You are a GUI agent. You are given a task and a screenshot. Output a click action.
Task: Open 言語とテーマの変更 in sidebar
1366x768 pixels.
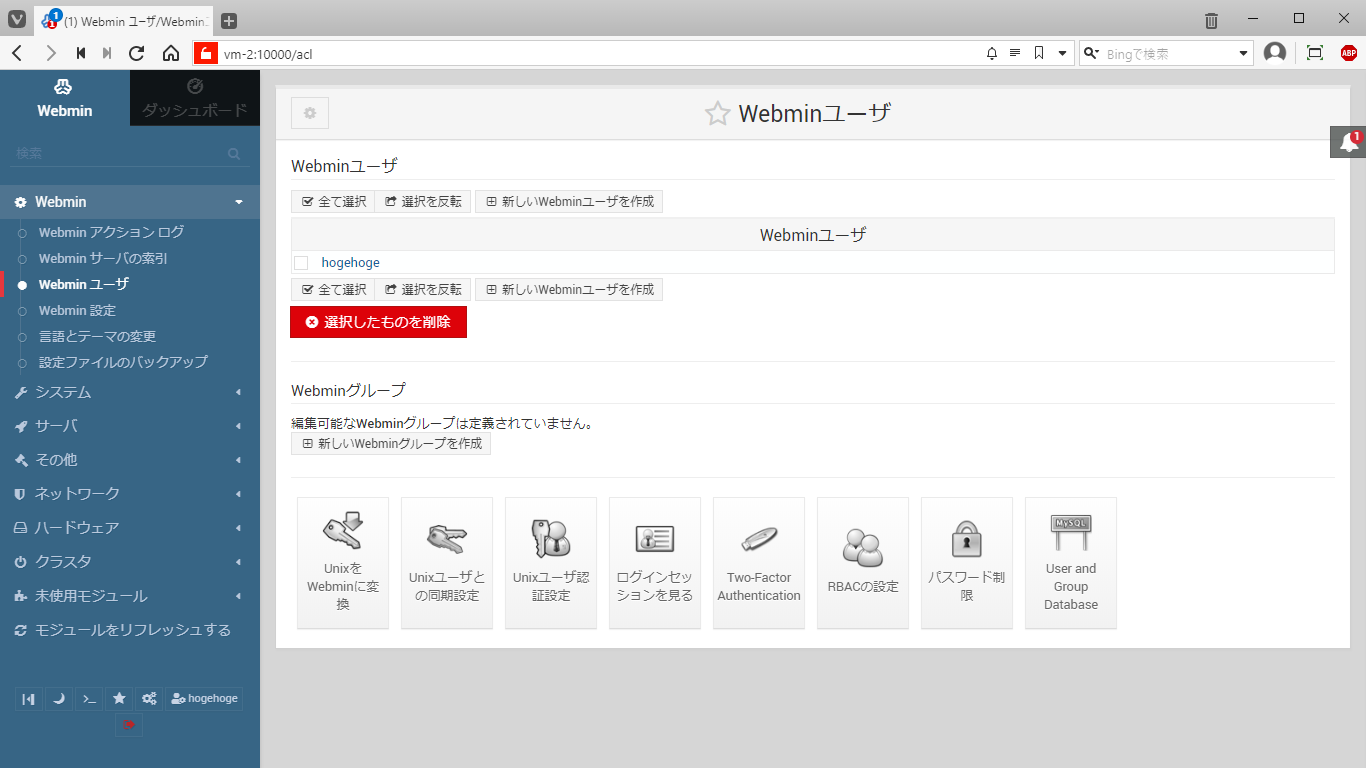(x=98, y=336)
